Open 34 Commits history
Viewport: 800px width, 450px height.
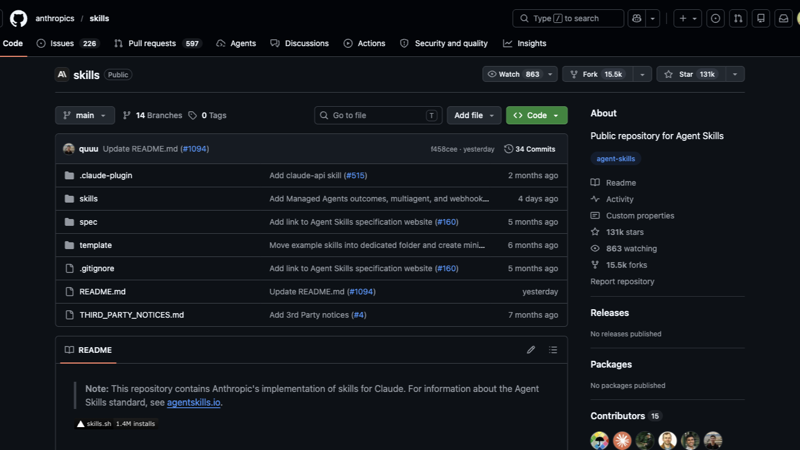pyautogui.click(x=530, y=149)
